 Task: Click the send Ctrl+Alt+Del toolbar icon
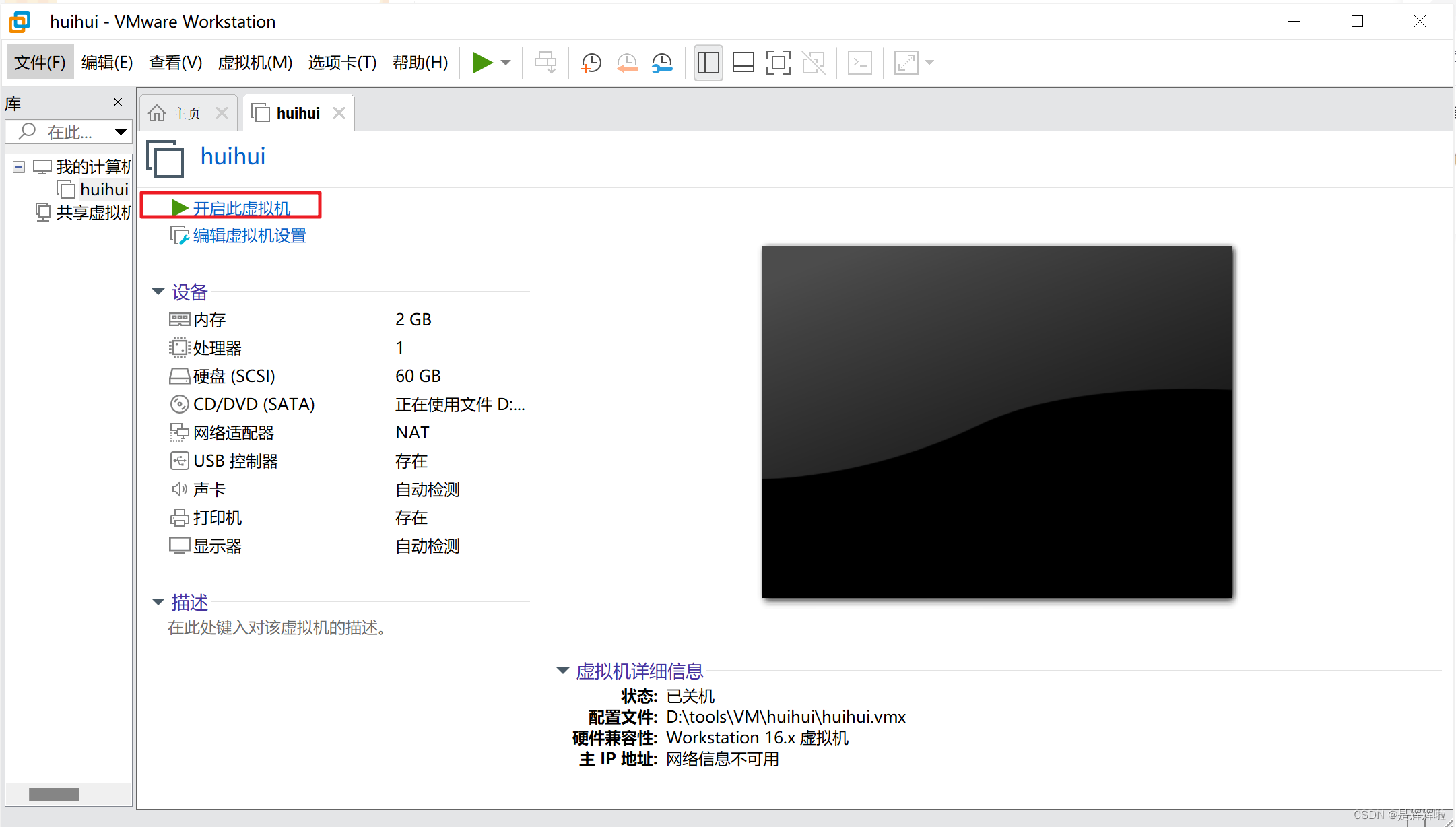pos(545,63)
